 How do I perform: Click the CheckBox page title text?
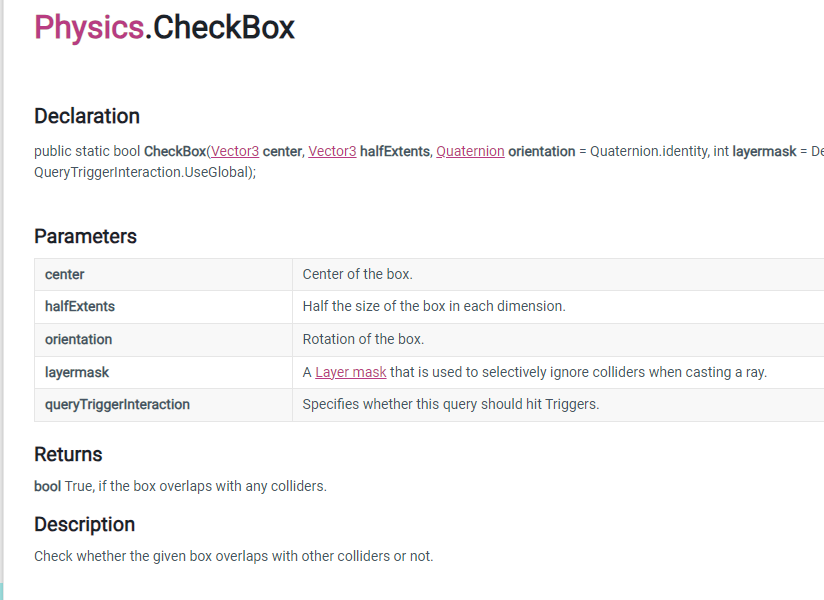(224, 27)
